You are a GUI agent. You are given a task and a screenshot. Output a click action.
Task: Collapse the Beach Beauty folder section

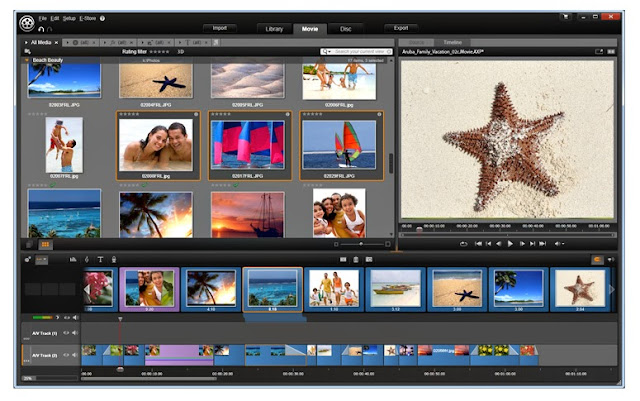27,60
